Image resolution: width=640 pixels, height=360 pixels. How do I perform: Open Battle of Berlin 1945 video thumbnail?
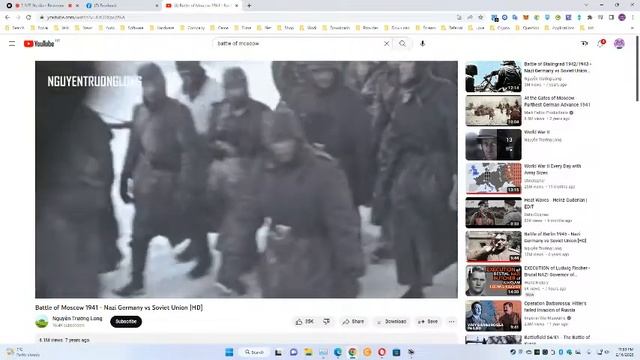493,247
